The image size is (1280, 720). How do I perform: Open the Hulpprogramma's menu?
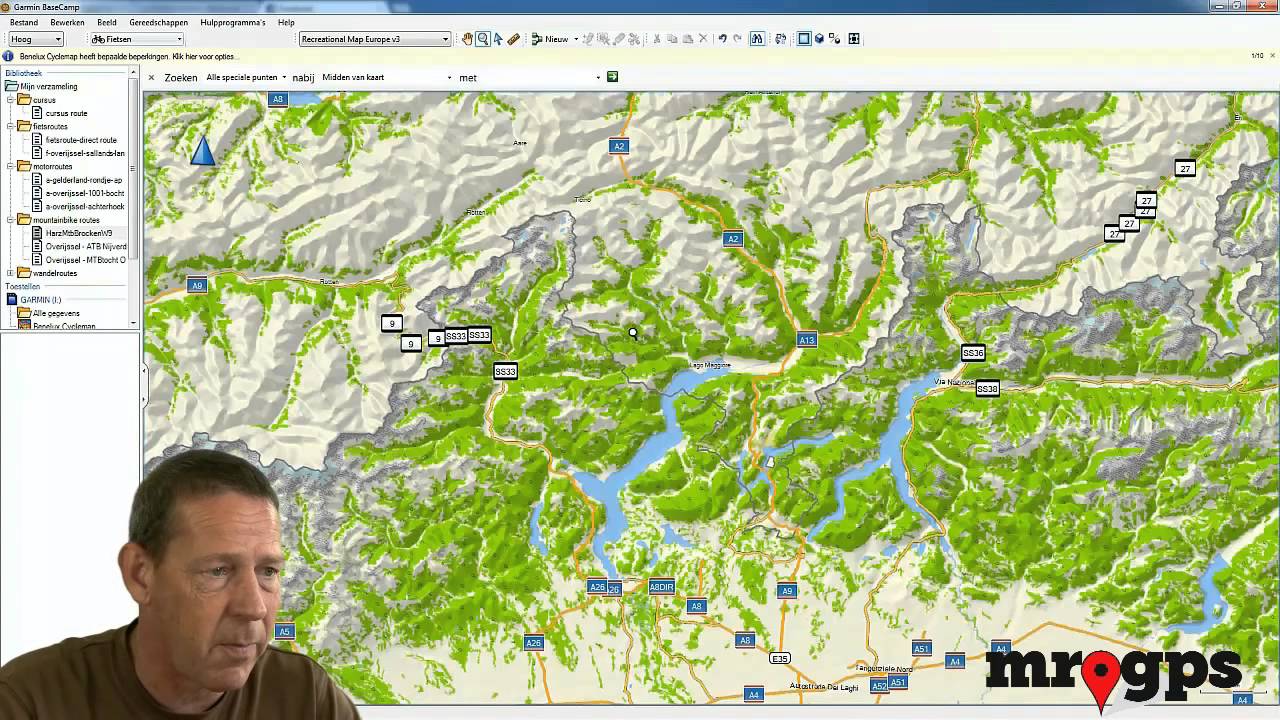(x=233, y=22)
